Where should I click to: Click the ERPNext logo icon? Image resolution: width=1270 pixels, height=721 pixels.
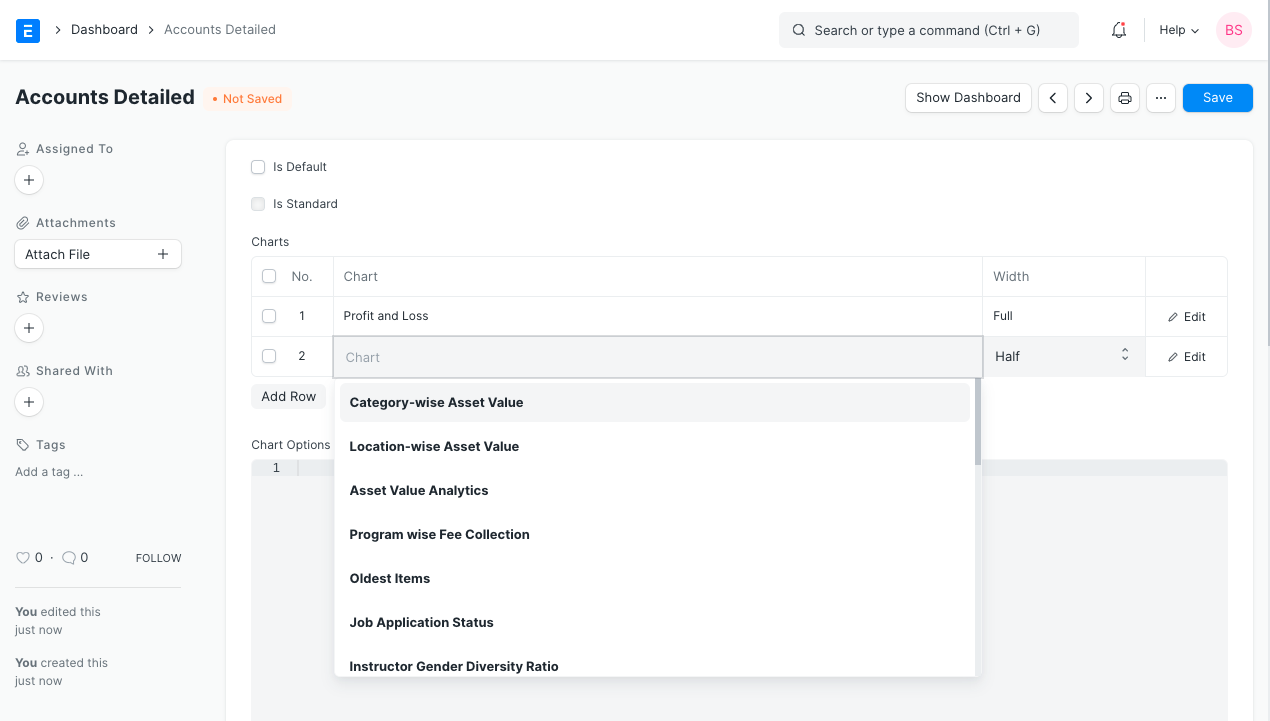click(x=27, y=30)
